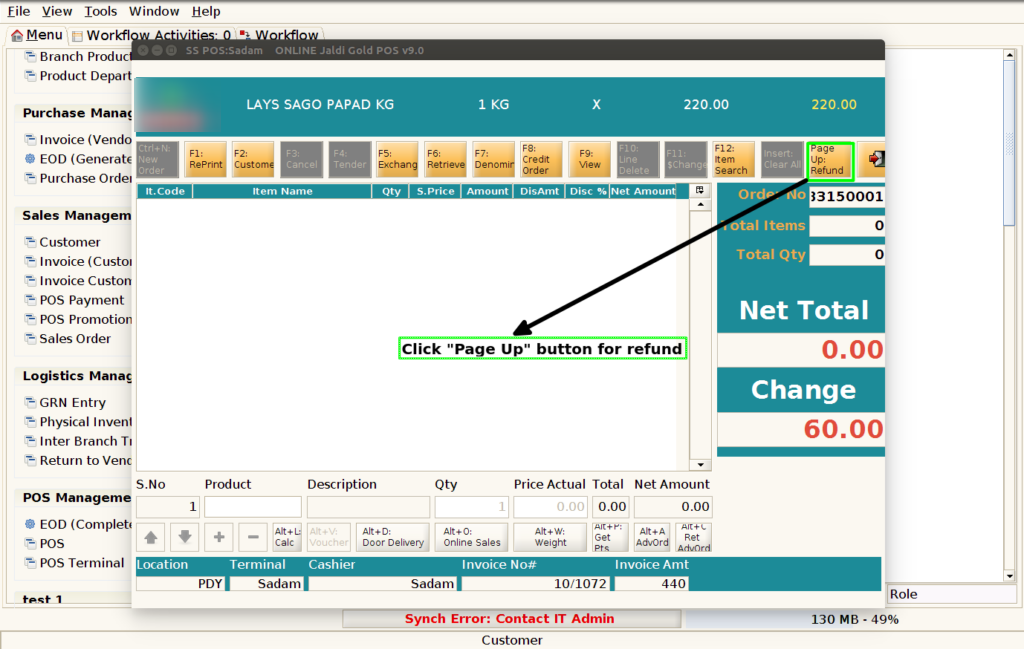Switch to Workflow Activities tab
Screen dimensions: 1024x649
coord(151,35)
